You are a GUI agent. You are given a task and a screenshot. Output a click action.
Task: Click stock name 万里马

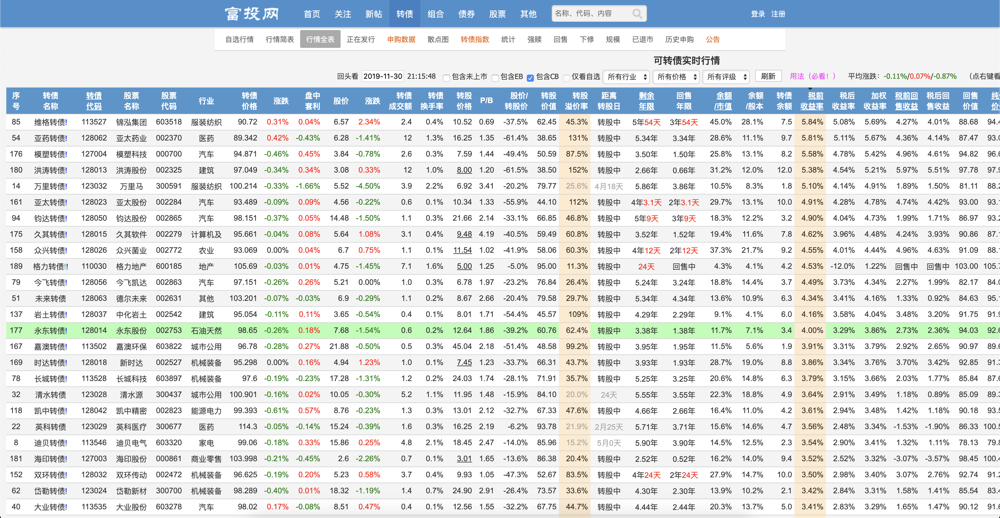click(x=131, y=186)
